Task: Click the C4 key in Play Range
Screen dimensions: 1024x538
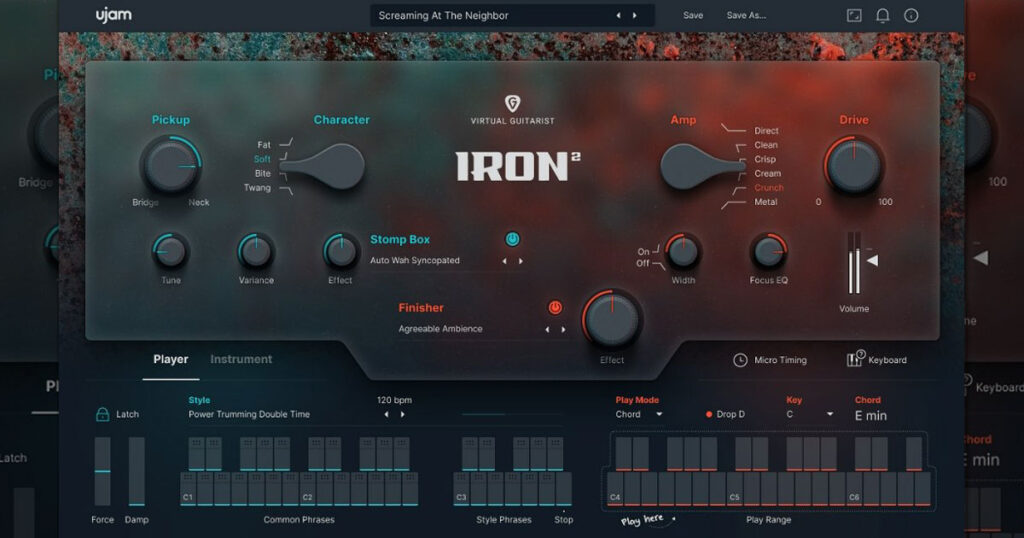Action: tap(615, 489)
